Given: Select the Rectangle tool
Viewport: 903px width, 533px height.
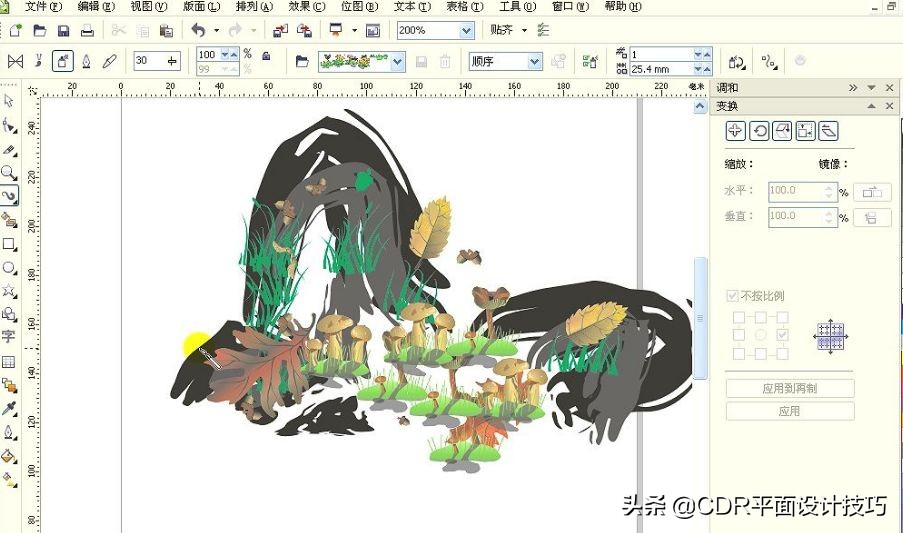Looking at the screenshot, I should [x=9, y=244].
